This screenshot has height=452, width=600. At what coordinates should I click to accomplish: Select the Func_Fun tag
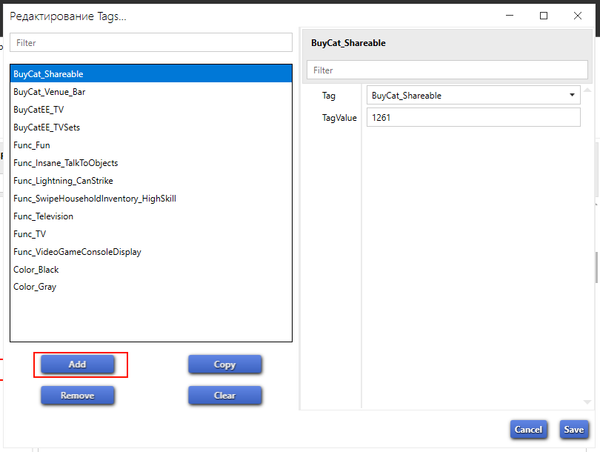pos(32,145)
